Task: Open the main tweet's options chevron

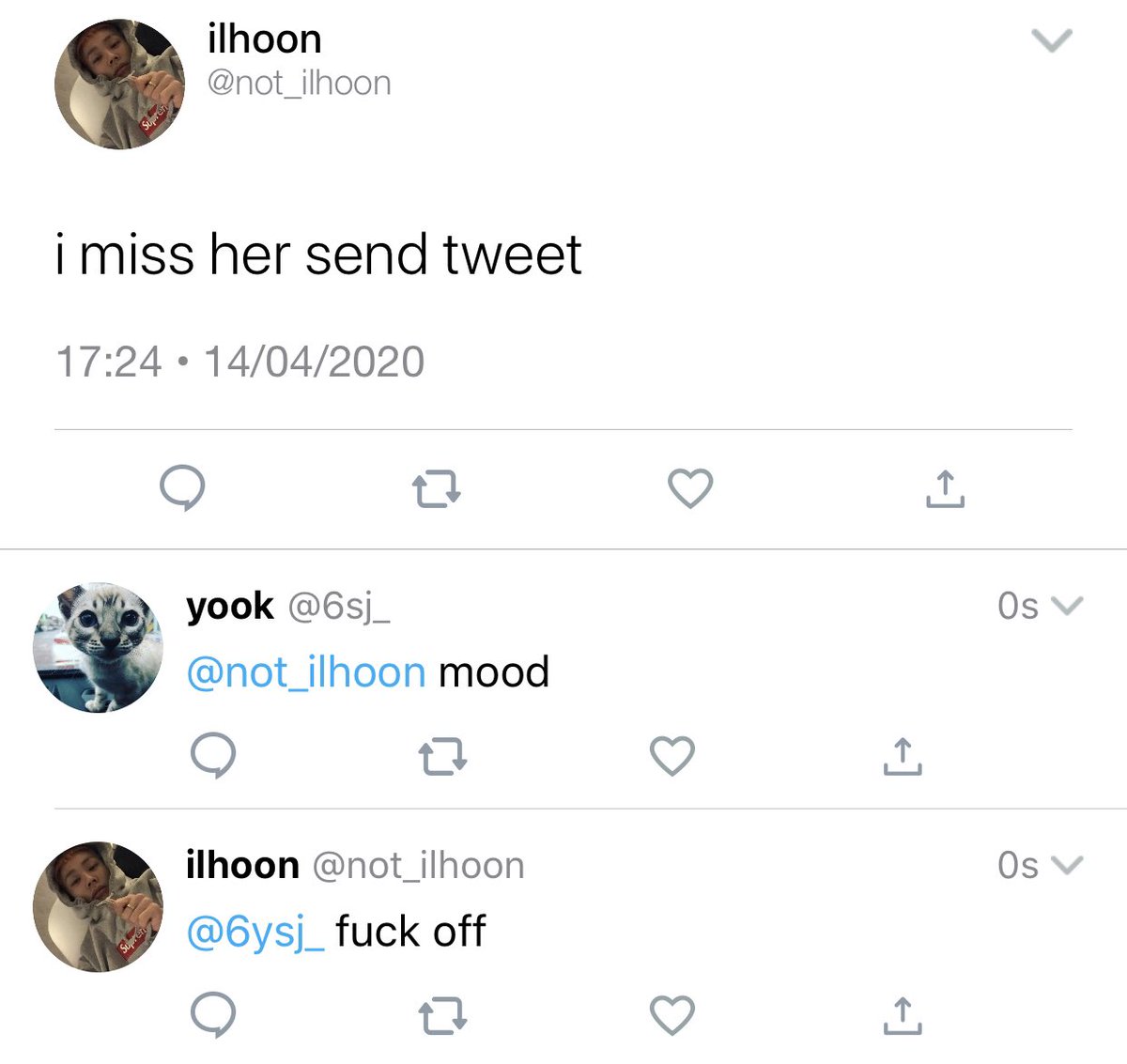Action: click(1051, 40)
